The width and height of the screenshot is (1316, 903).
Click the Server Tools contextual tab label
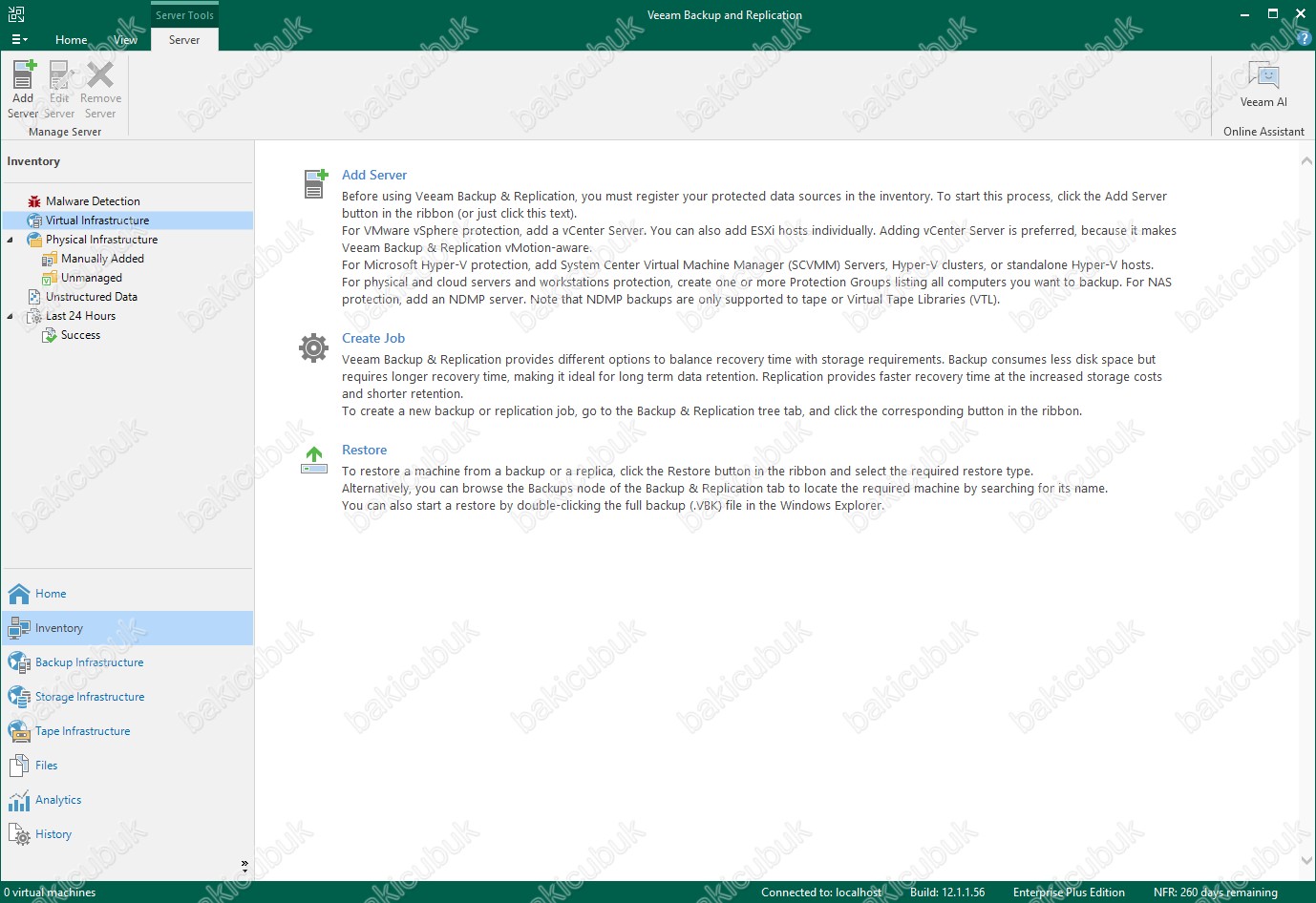[x=184, y=15]
